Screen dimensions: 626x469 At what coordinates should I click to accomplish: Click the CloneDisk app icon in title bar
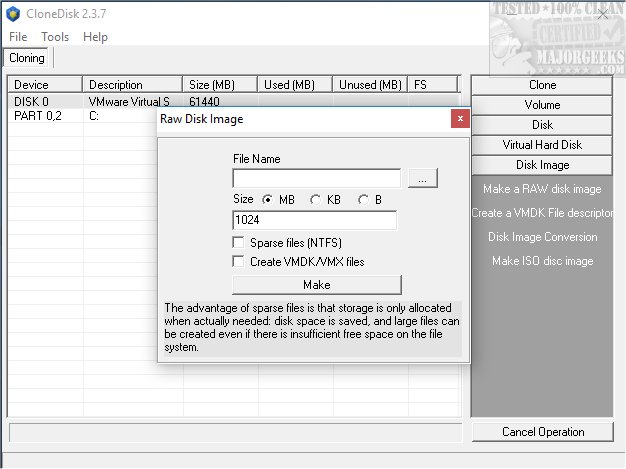[x=13, y=14]
